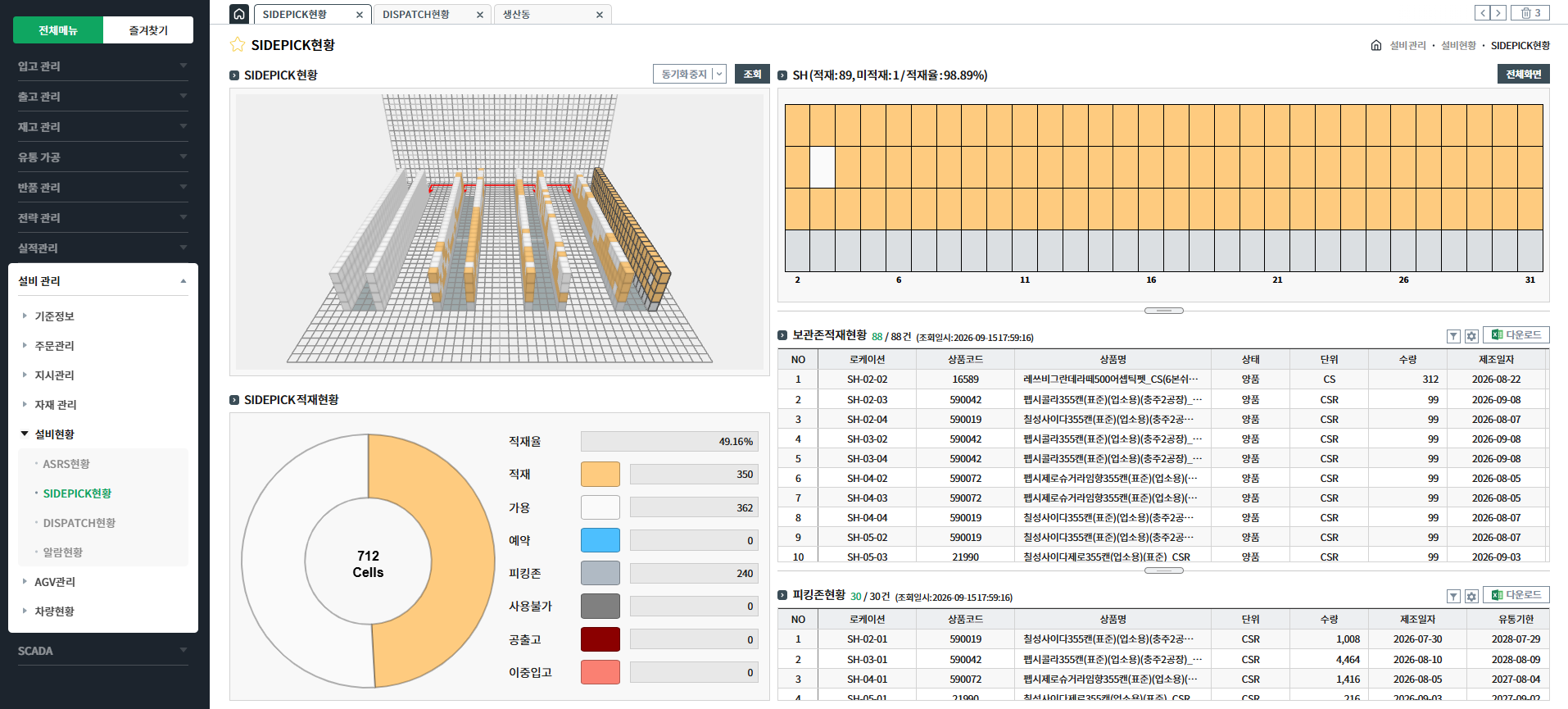This screenshot has width=1568, height=709.
Task: Expand the 반품 관리 menu
Action: pyautogui.click(x=103, y=187)
